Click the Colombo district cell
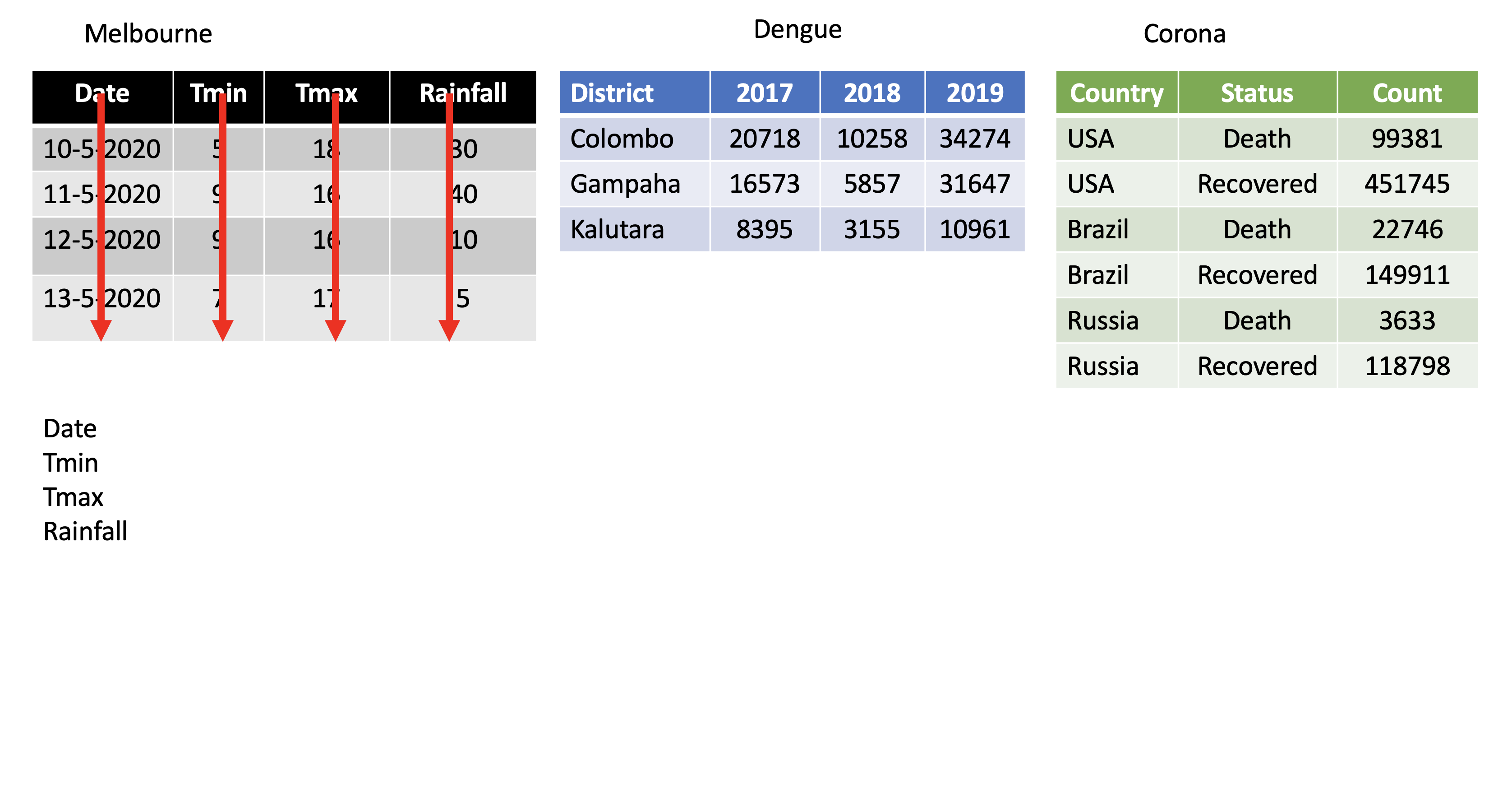Image resolution: width=1512 pixels, height=807 pixels. [x=622, y=139]
